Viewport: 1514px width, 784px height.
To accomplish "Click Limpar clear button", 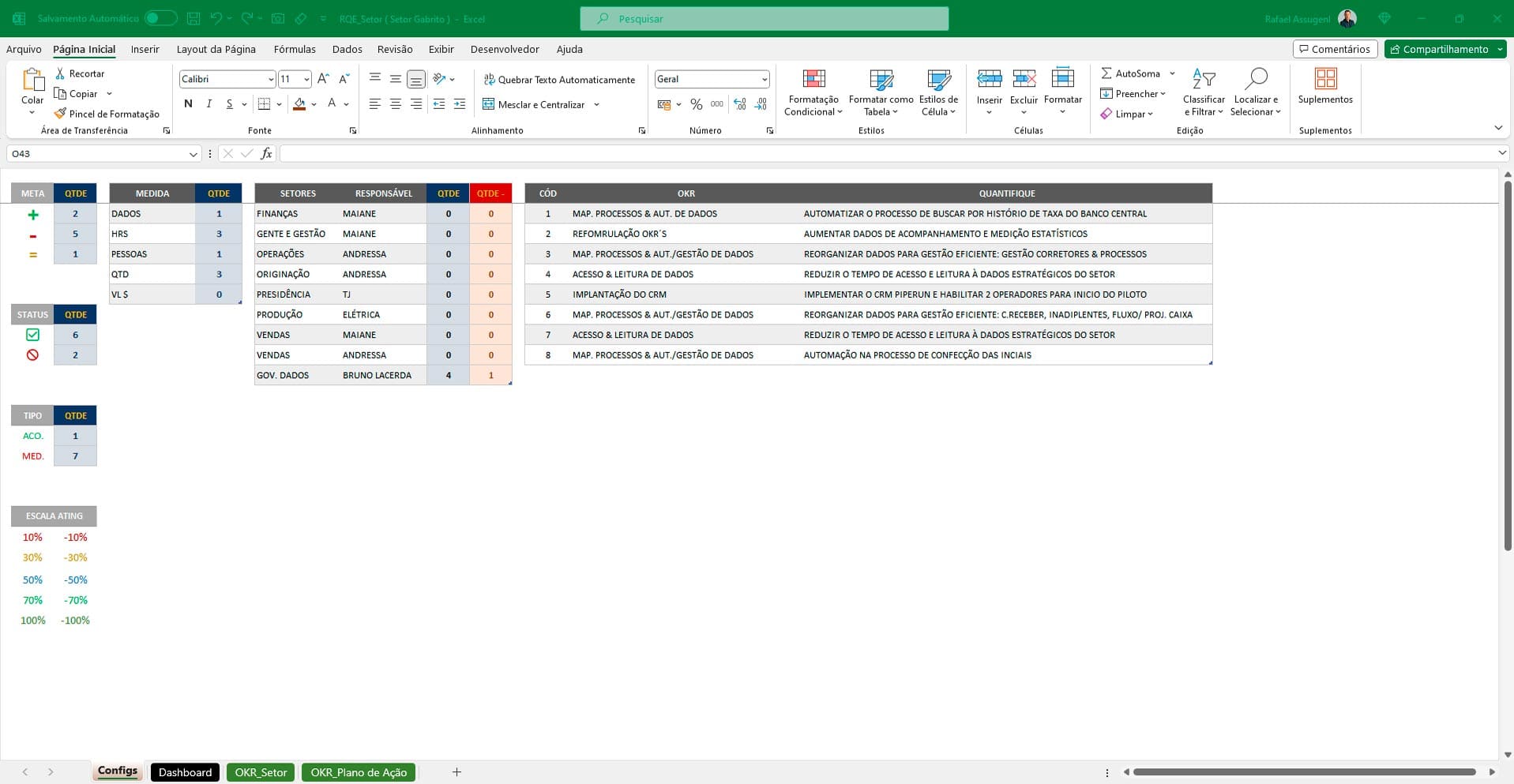I will coord(1126,114).
